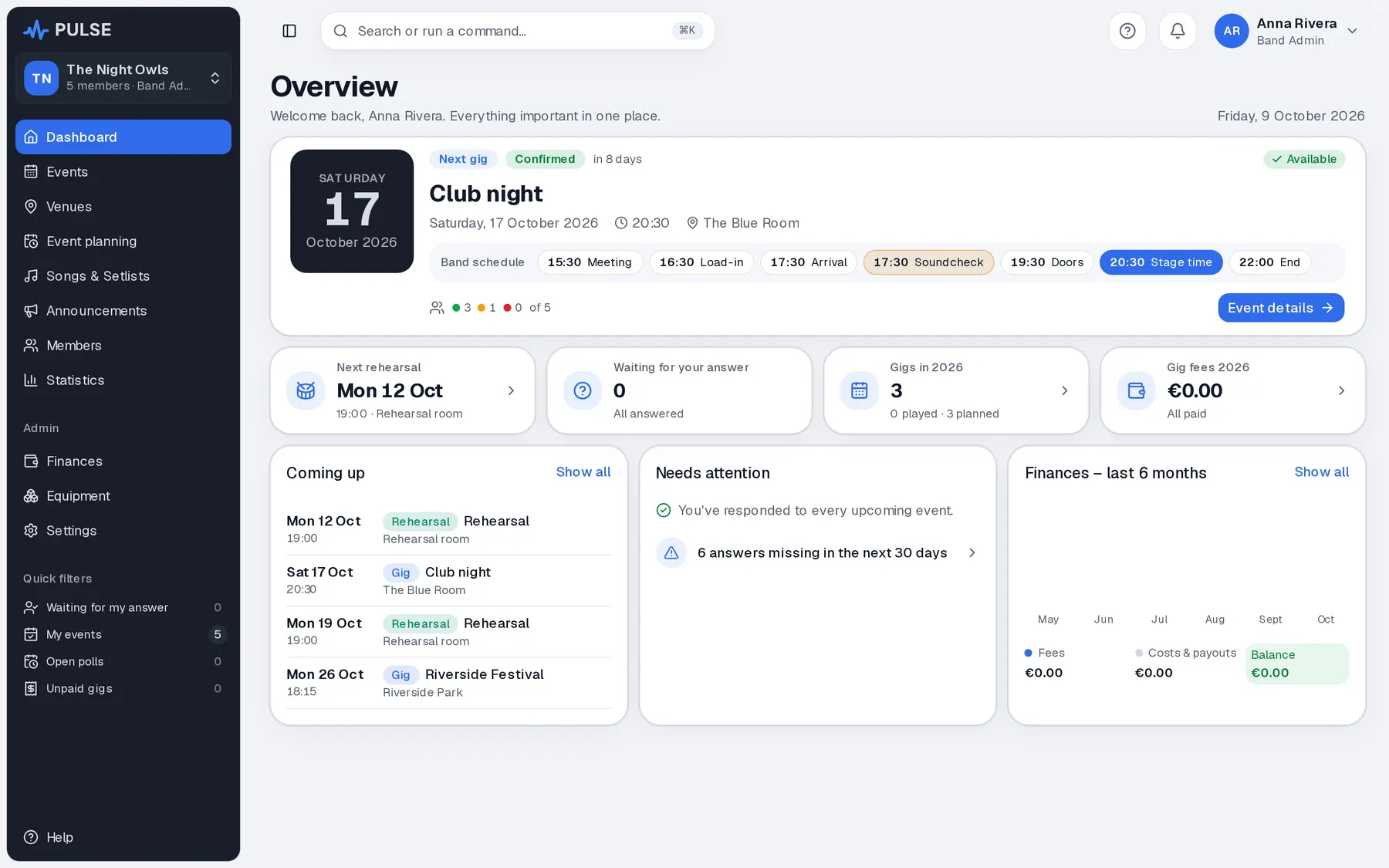The height and width of the screenshot is (868, 1389).
Task: Open Announcements in sidebar
Action: [123, 310]
